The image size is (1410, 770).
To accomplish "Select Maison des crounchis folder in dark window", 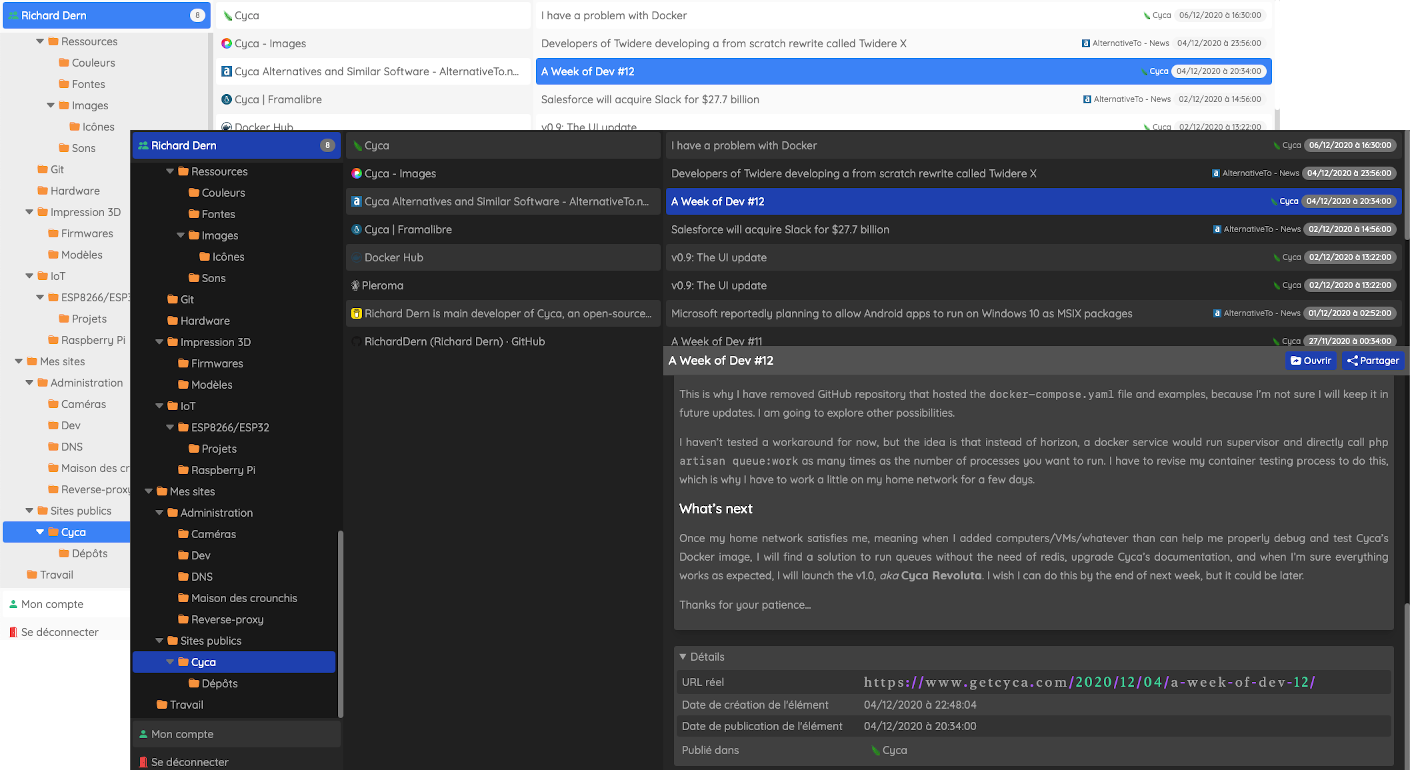I will 234,598.
